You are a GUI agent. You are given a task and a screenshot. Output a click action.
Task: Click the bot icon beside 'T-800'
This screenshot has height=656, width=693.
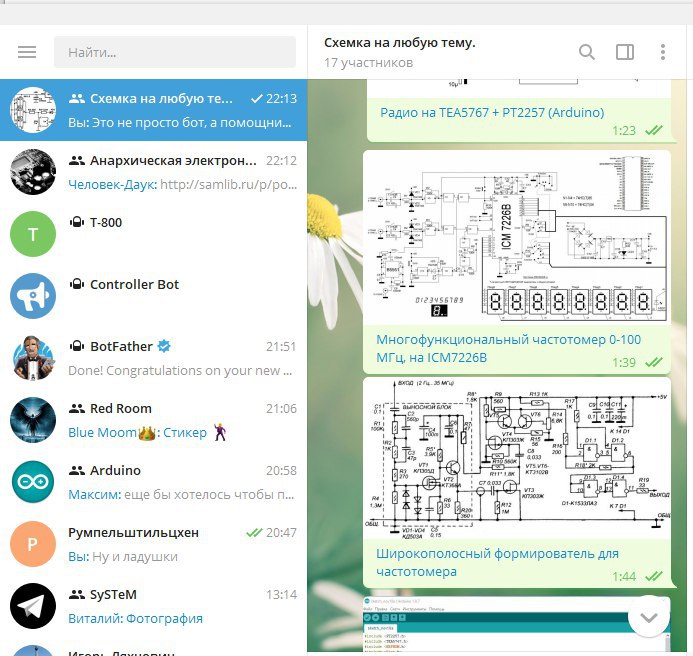pos(77,222)
